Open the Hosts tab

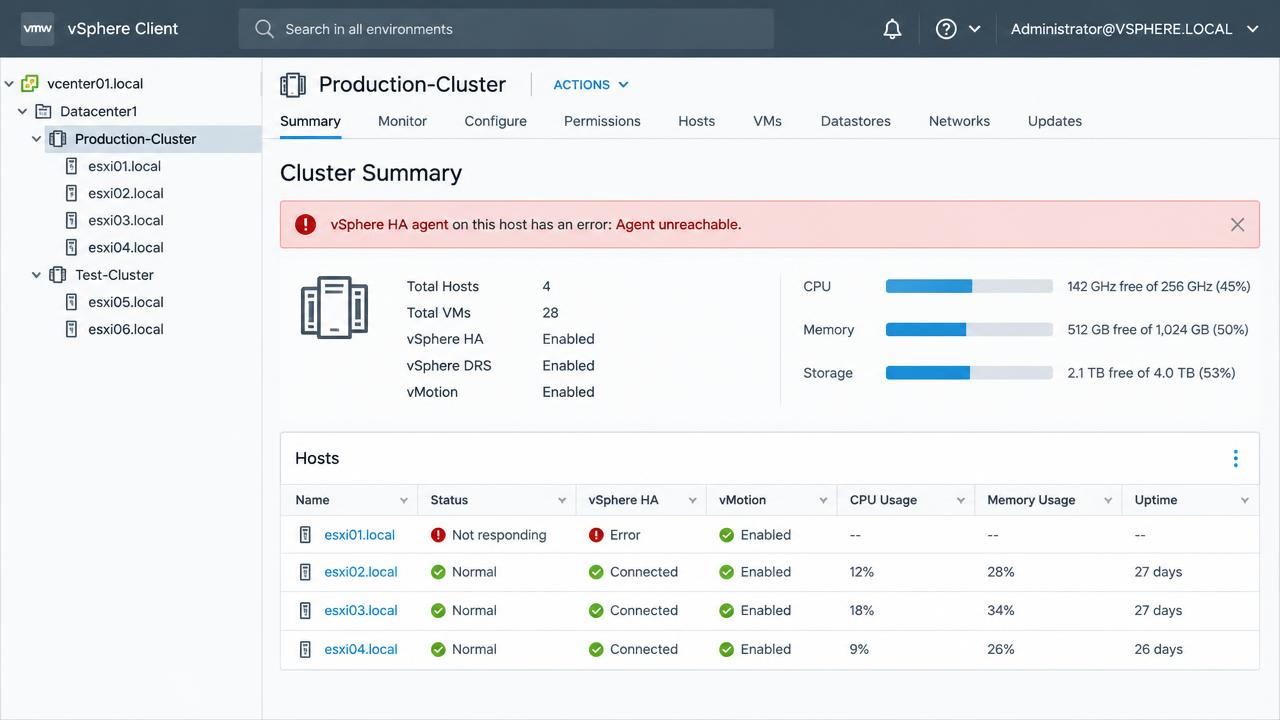696,121
